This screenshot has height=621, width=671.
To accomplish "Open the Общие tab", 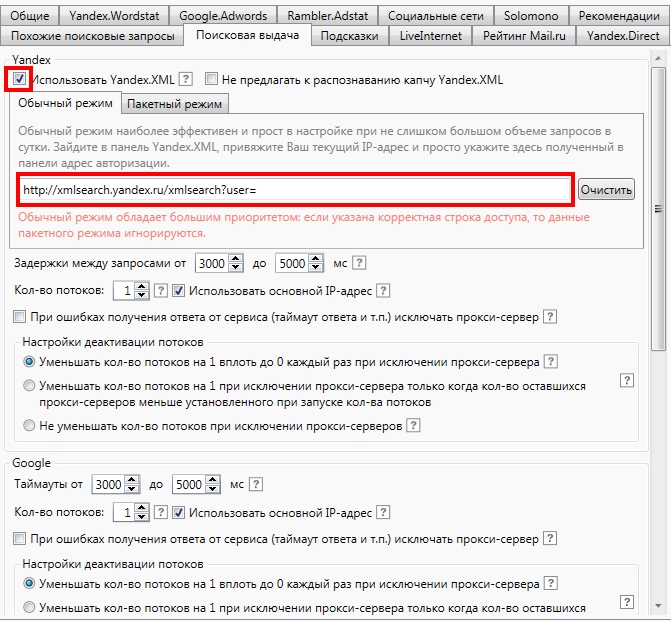I will pyautogui.click(x=29, y=16).
